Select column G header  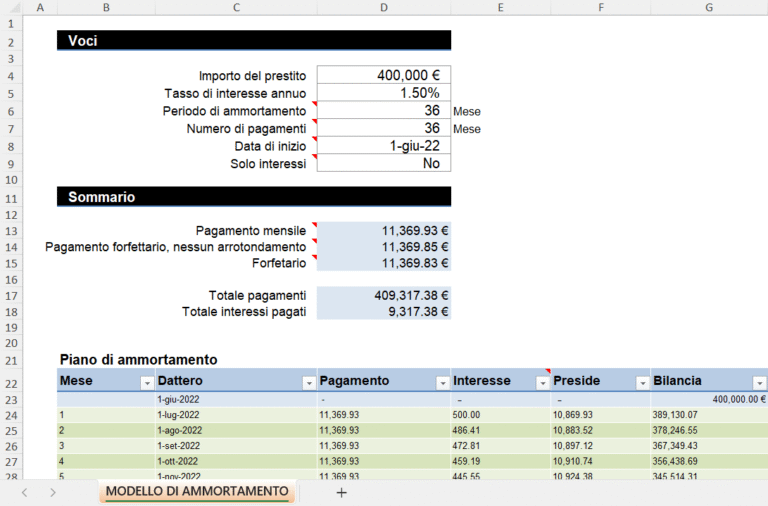(709, 7)
